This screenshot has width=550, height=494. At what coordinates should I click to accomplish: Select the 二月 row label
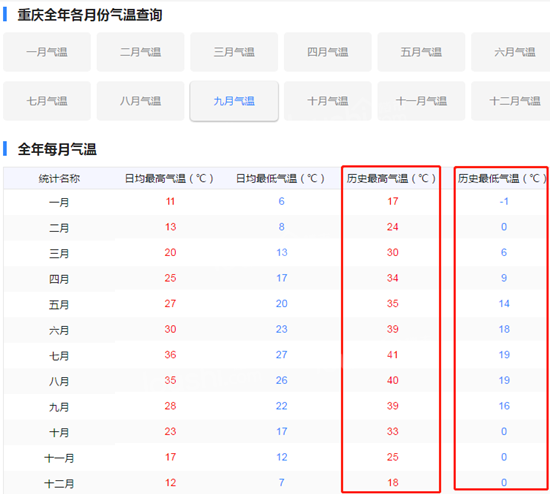click(59, 228)
